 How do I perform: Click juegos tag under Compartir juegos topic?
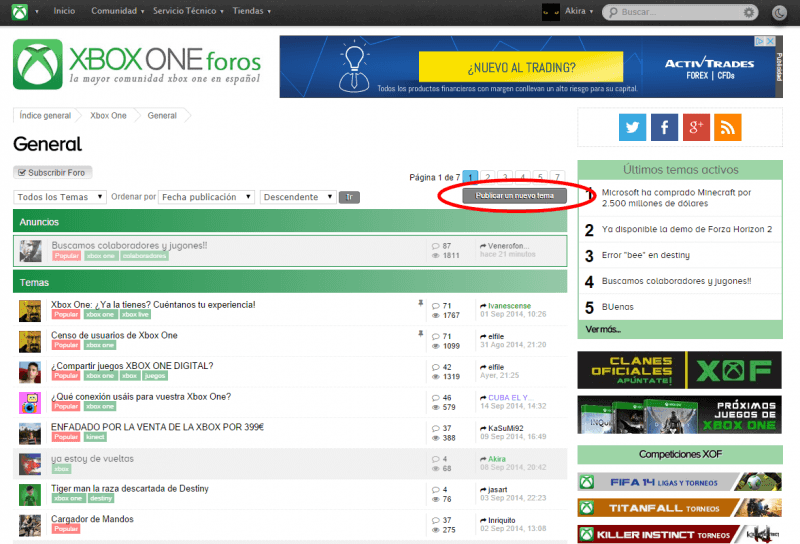(x=155, y=376)
